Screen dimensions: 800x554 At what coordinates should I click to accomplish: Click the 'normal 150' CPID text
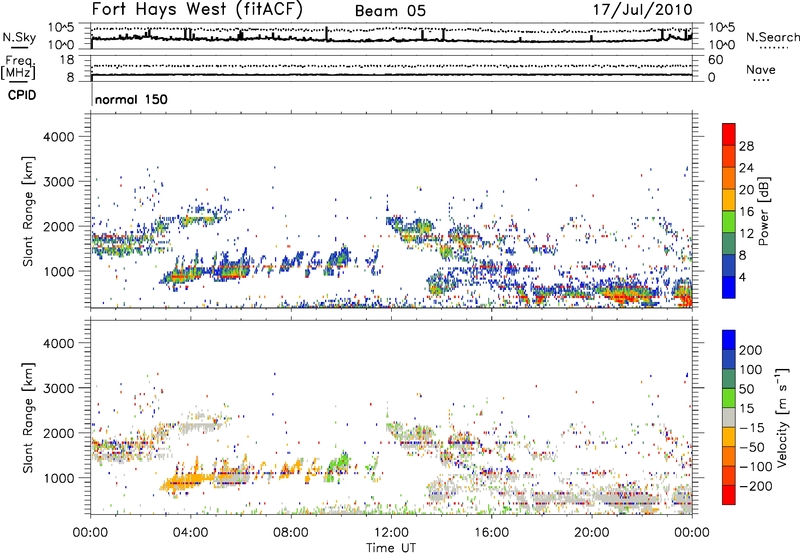pyautogui.click(x=131, y=99)
